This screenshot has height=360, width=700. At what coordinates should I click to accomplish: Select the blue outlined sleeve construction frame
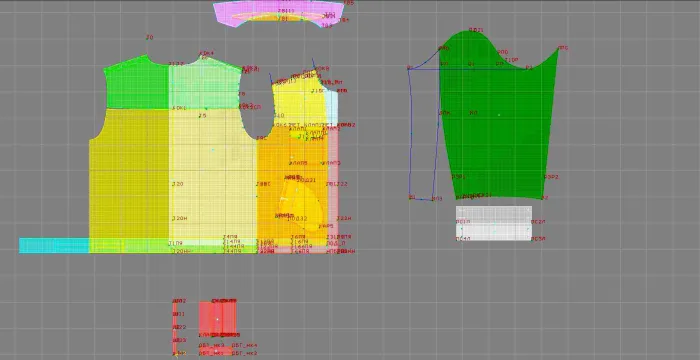(x=423, y=134)
